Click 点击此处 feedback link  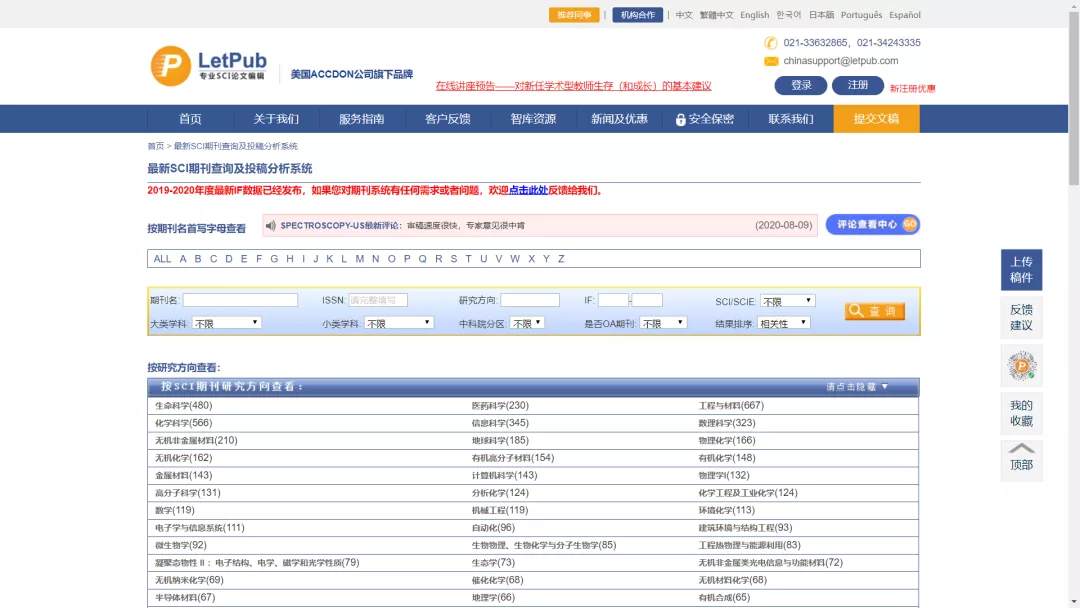tap(528, 190)
